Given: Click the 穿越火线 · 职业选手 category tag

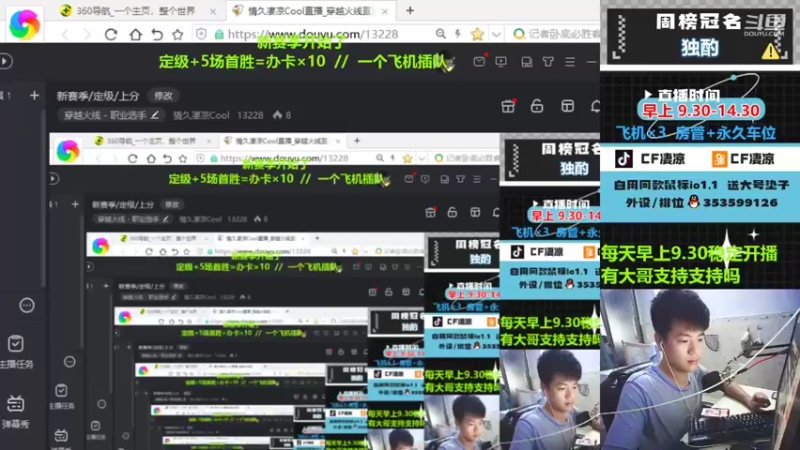Looking at the screenshot, I should (x=110, y=115).
